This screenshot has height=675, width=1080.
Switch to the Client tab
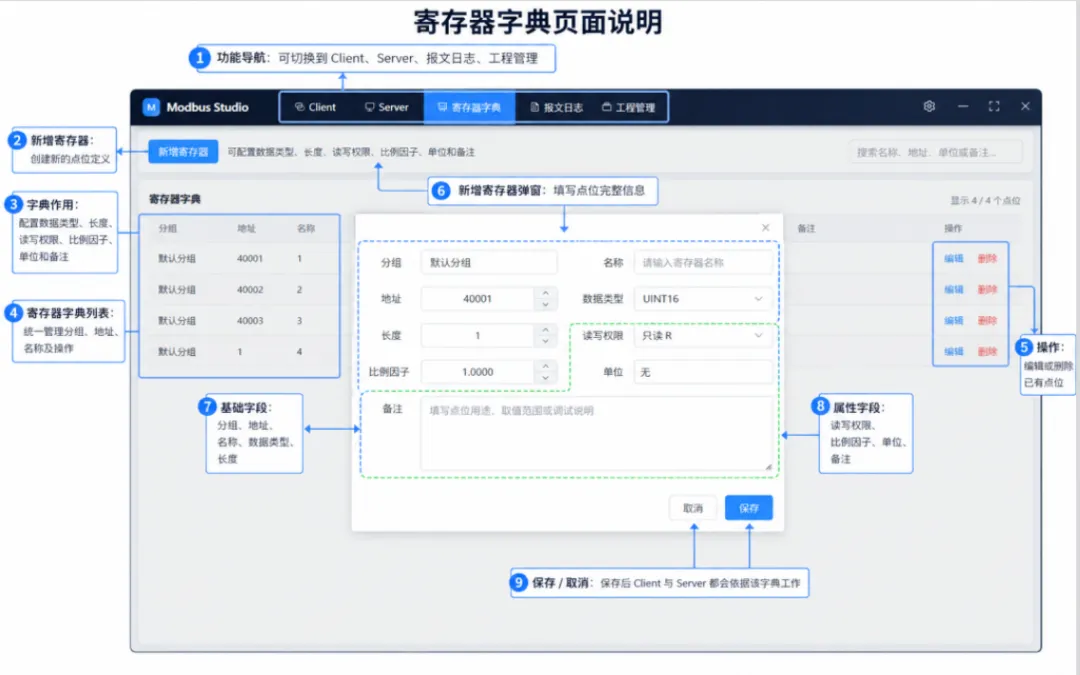tap(315, 107)
